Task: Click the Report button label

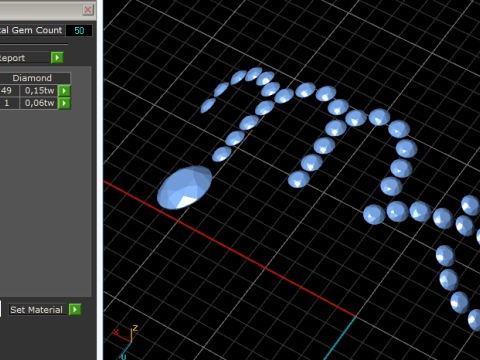Action: [24, 58]
